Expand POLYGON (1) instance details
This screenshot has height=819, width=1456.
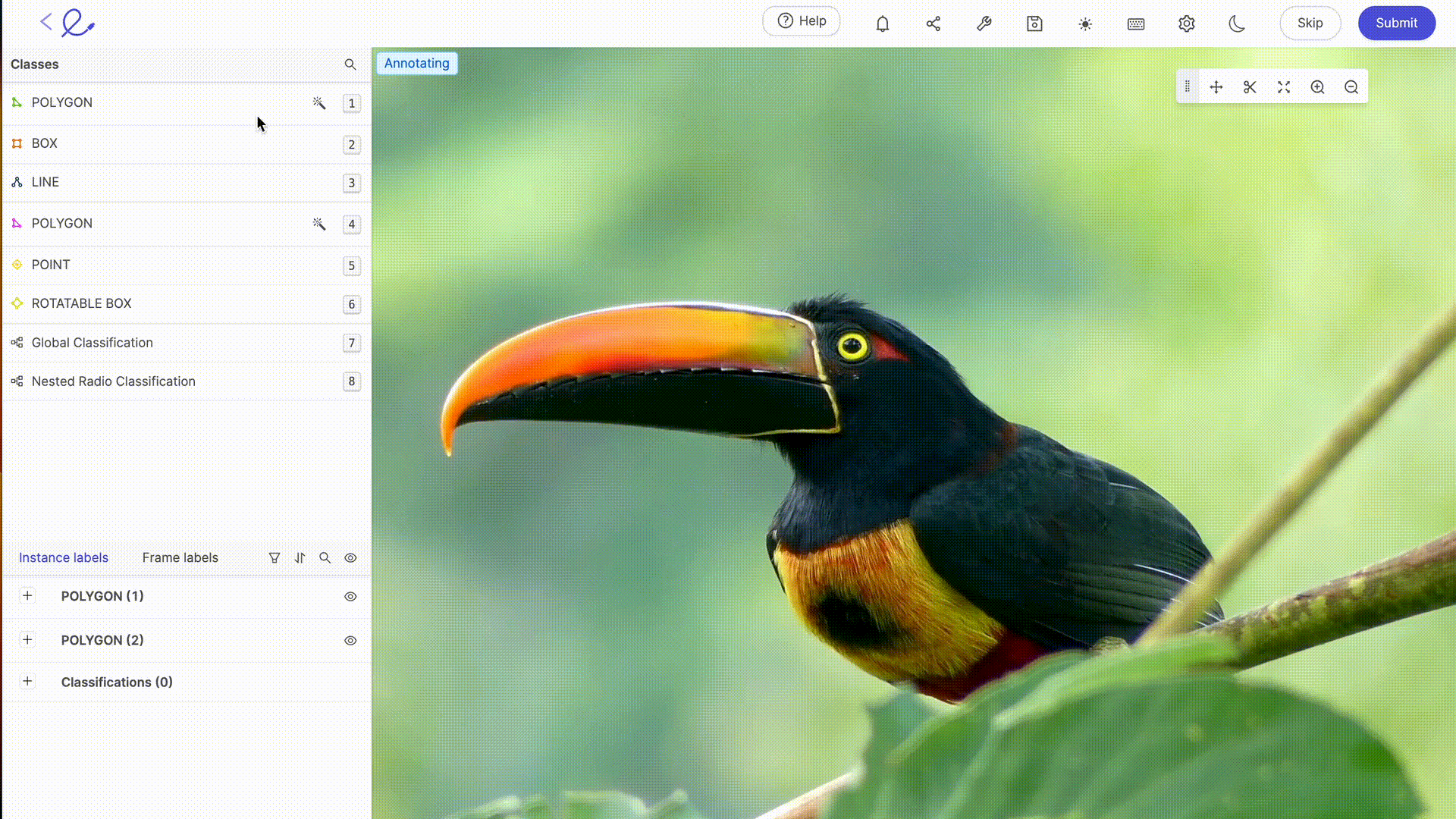coord(27,596)
